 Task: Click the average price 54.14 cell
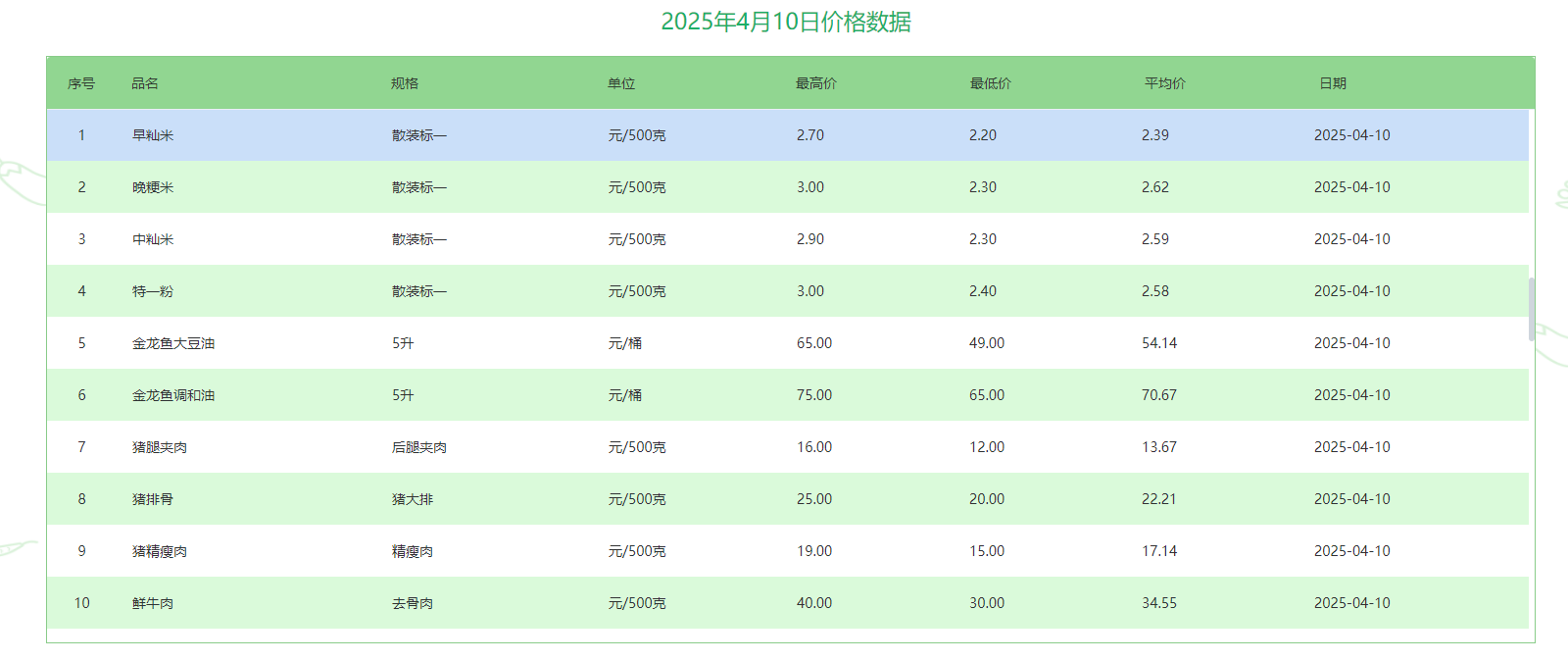click(x=1159, y=343)
